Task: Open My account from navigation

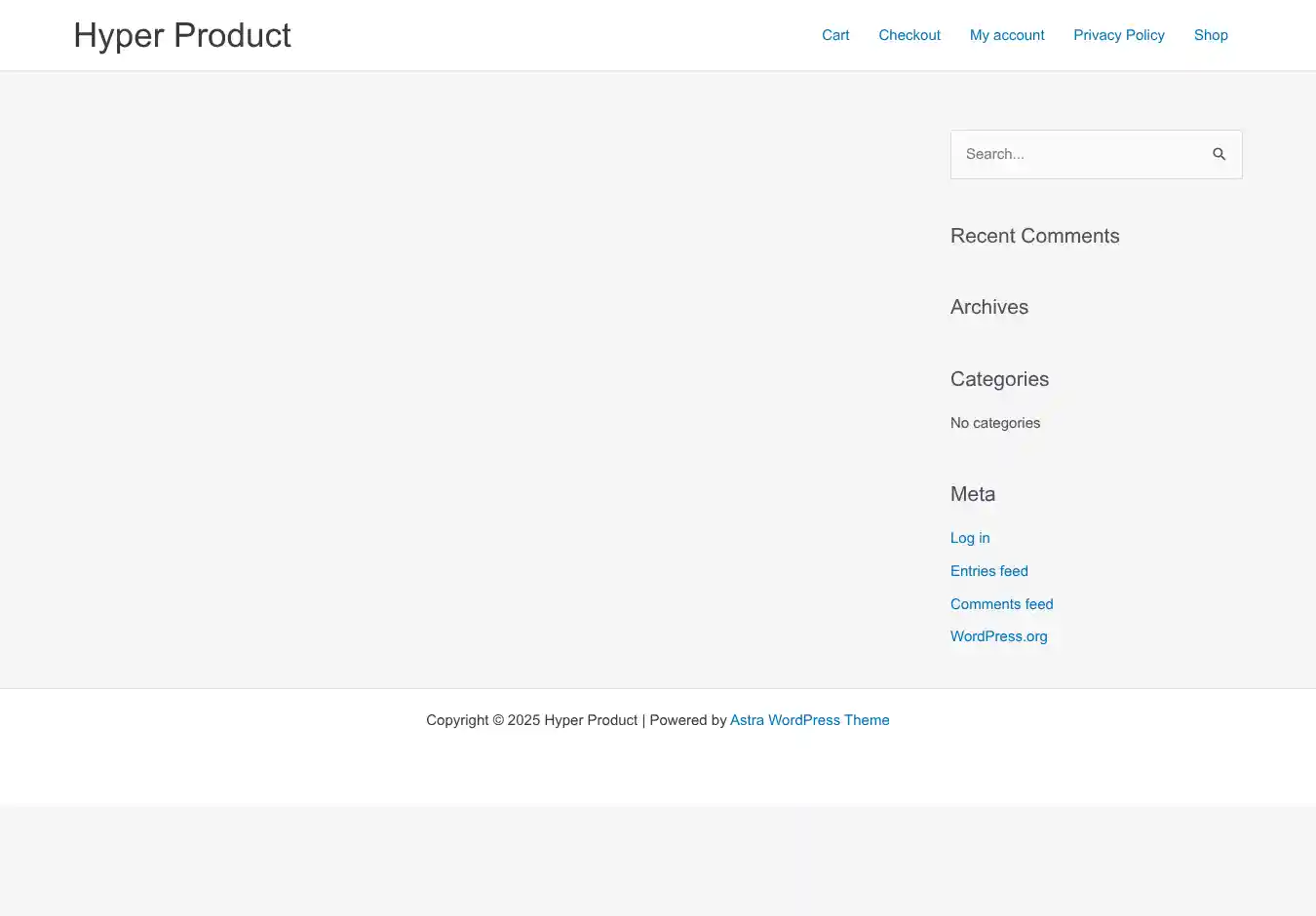Action: pyautogui.click(x=1007, y=35)
